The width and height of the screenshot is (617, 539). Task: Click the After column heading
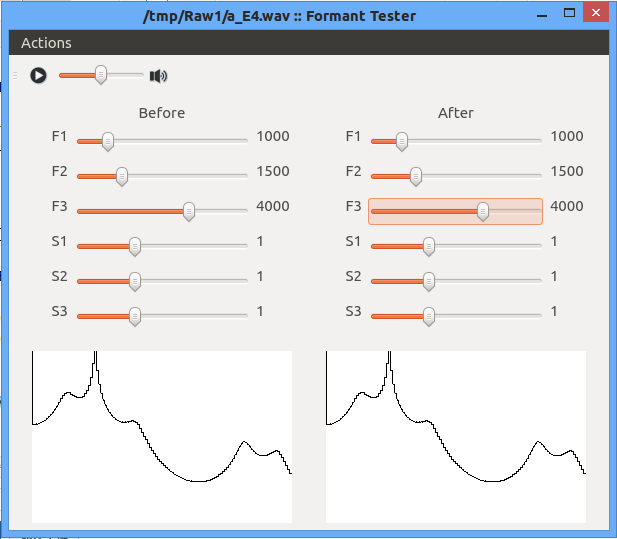[456, 113]
